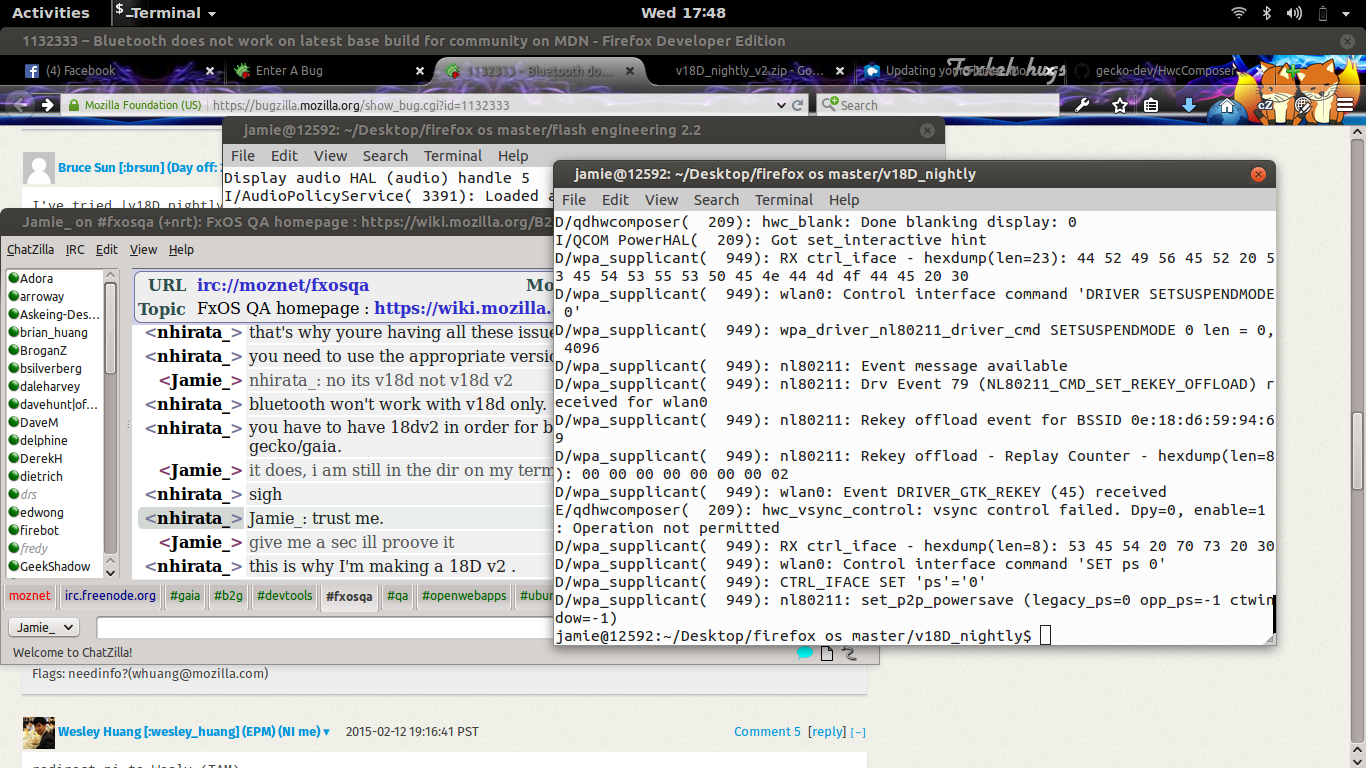Open Search menu in flash engineering terminal
The height and width of the screenshot is (768, 1366).
(385, 156)
